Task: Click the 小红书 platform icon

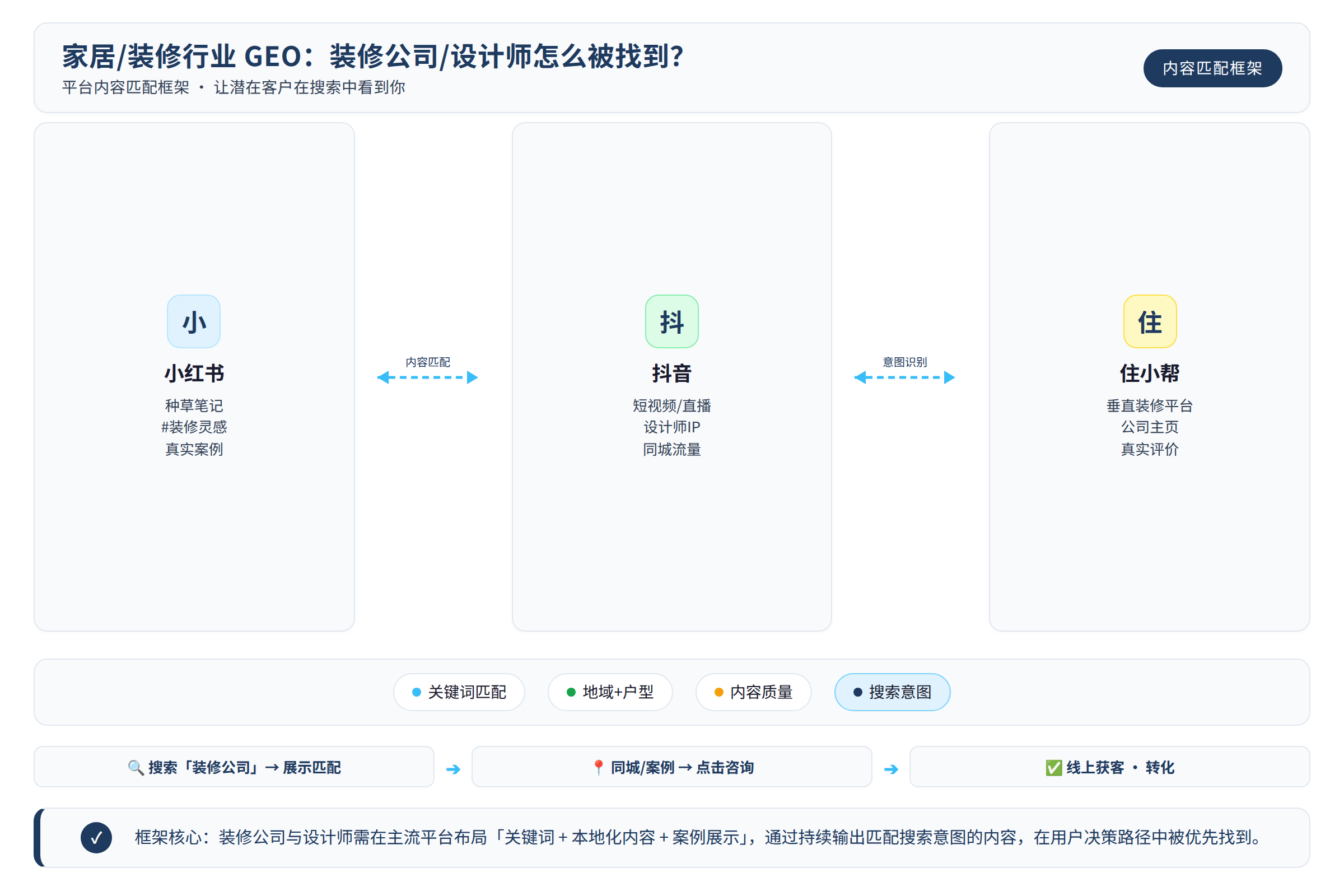Action: pyautogui.click(x=194, y=321)
